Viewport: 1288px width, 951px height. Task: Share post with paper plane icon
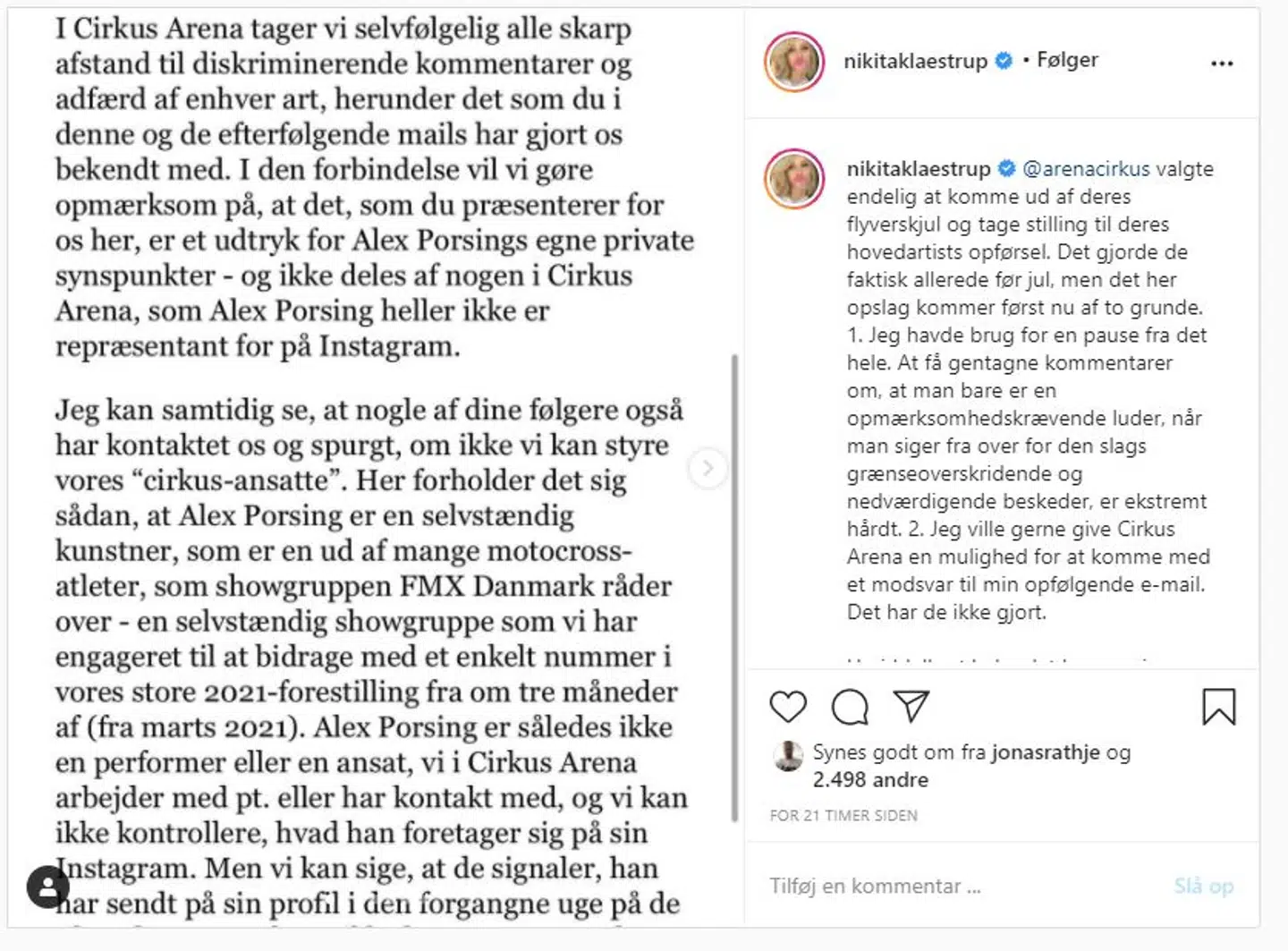click(x=911, y=707)
